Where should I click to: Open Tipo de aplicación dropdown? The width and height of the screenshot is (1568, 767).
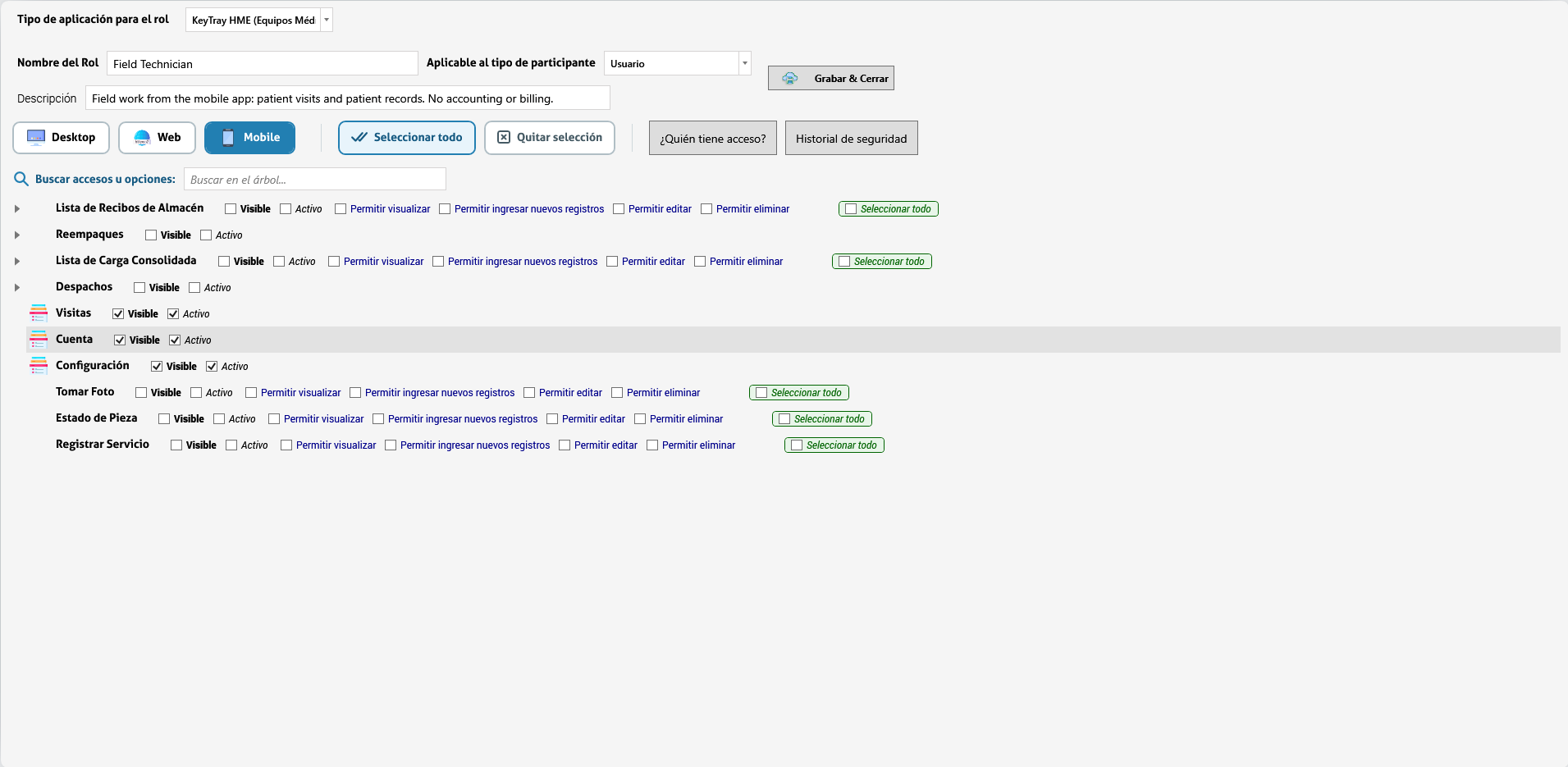pos(327,20)
